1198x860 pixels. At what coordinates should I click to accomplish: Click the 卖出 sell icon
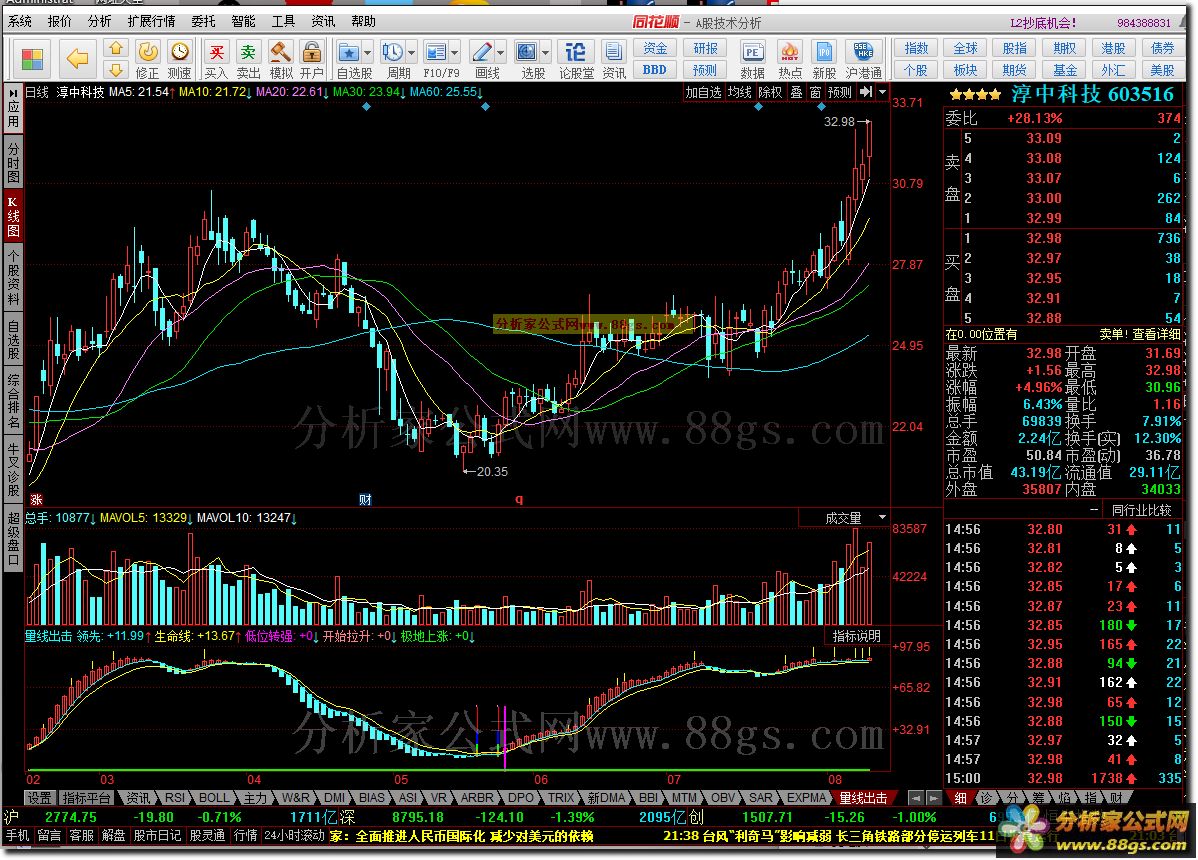(248, 60)
